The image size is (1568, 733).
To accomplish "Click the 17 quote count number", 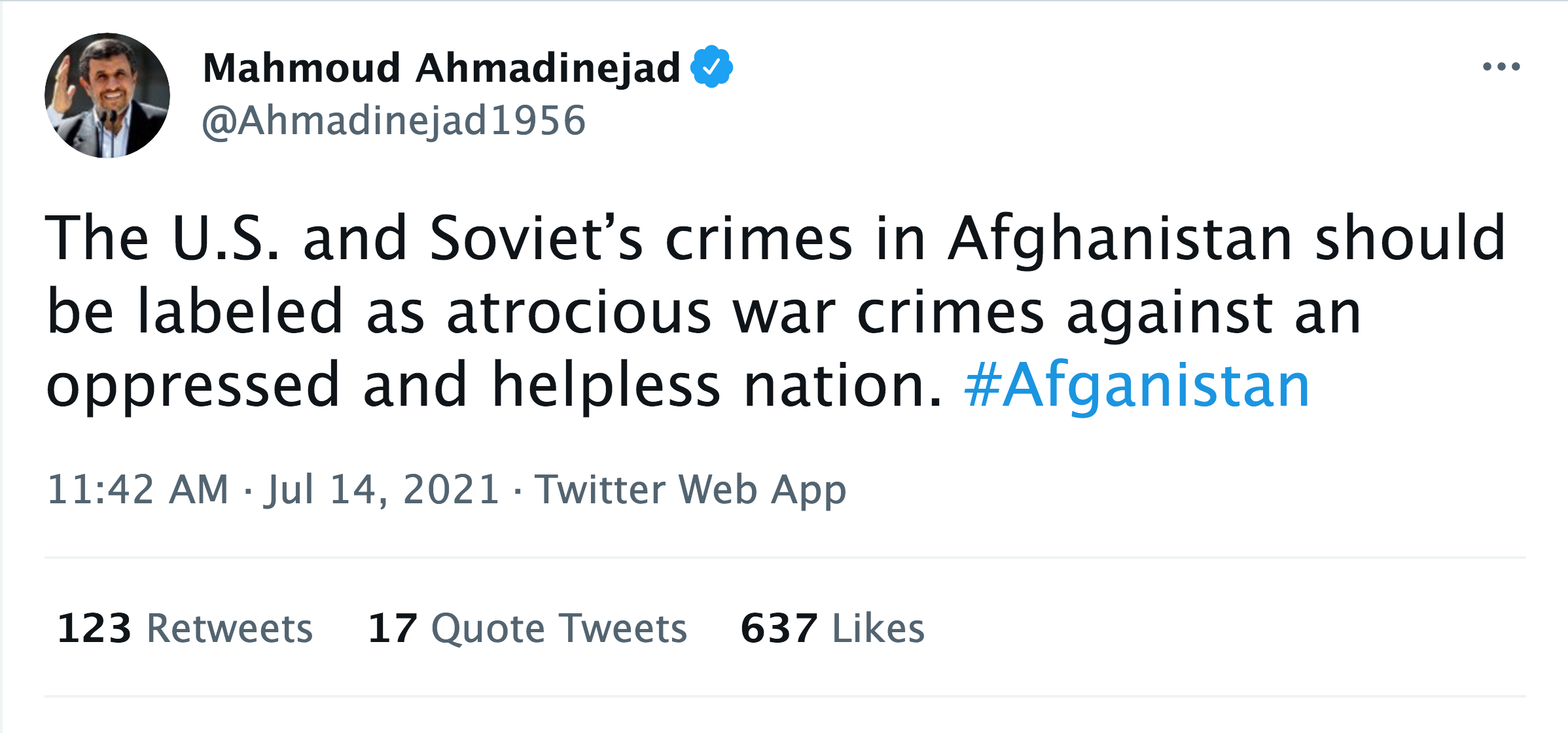I will tap(393, 628).
